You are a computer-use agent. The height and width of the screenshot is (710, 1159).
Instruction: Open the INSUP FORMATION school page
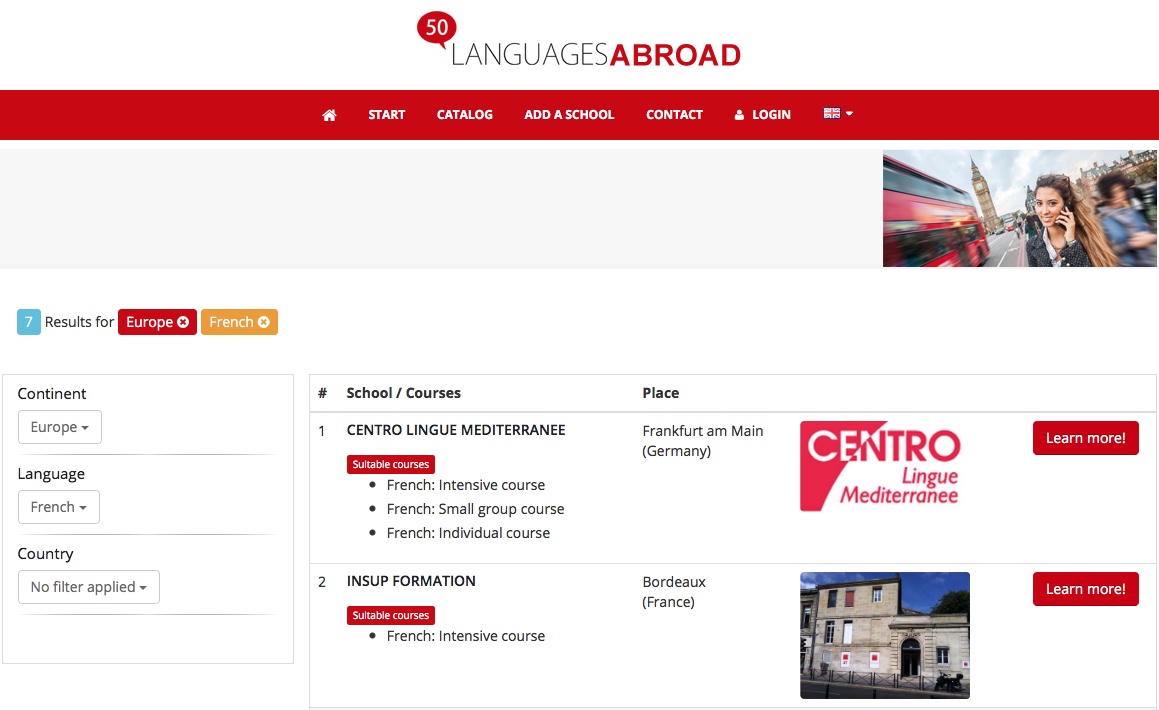[411, 581]
